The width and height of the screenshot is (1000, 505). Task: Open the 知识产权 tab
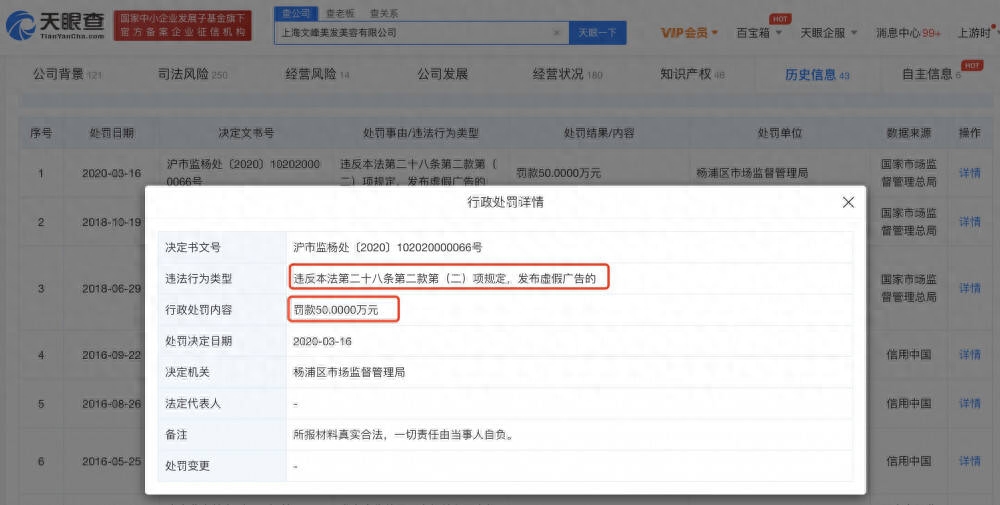[692, 74]
